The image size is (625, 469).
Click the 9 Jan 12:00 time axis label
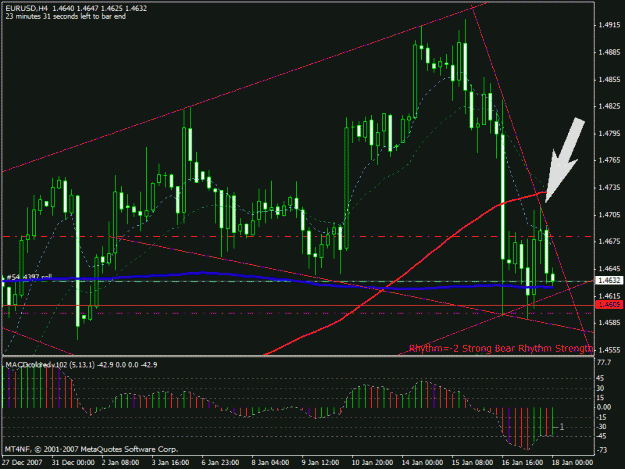tap(320, 463)
